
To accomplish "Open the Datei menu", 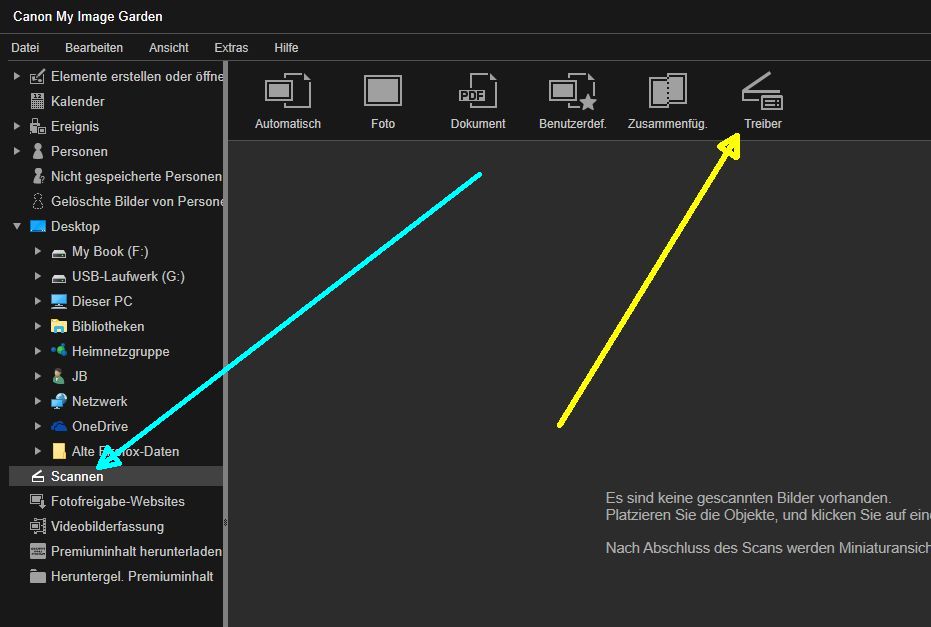I will pyautogui.click(x=25, y=48).
